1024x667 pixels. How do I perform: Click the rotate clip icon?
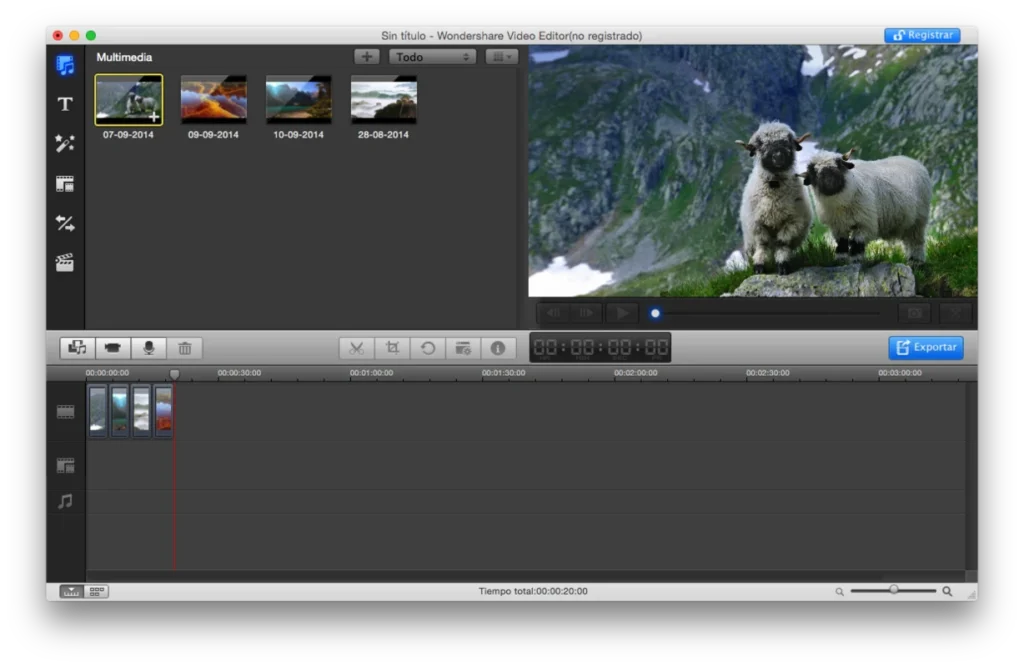pos(428,347)
